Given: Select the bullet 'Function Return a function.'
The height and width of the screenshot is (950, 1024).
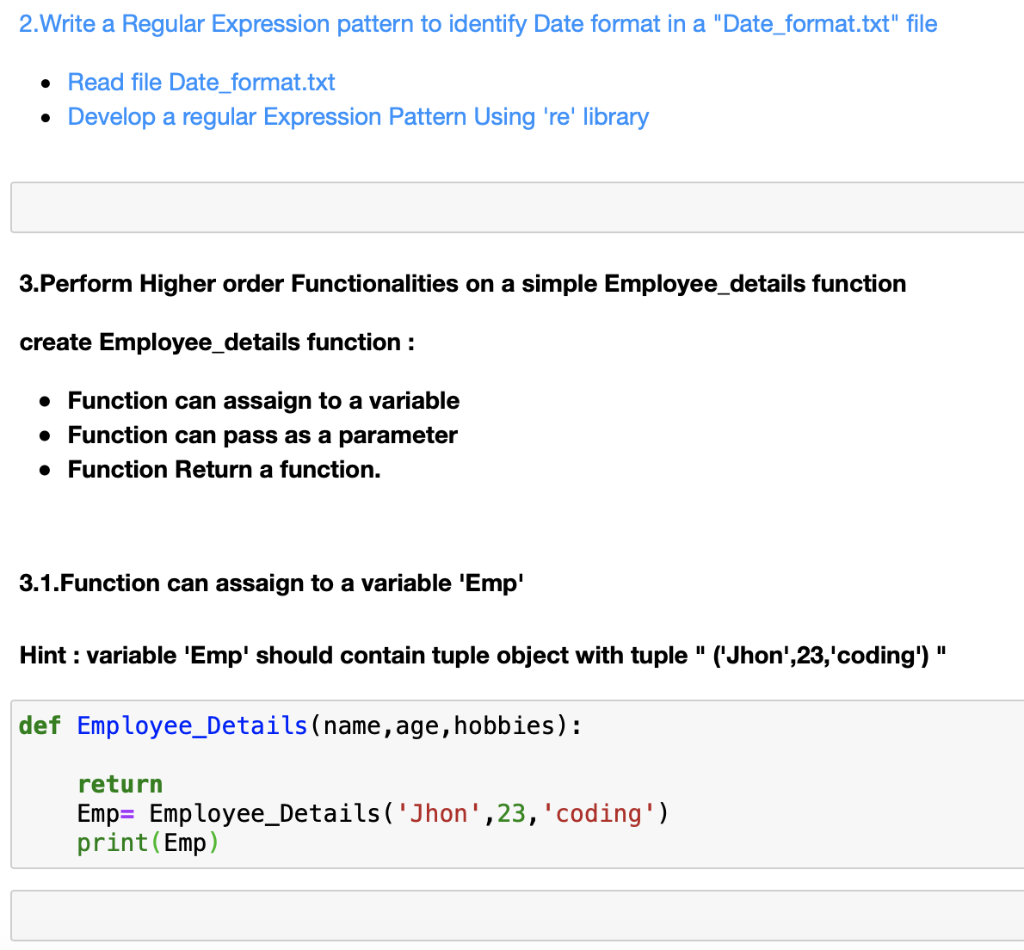Looking at the screenshot, I should coord(224,469).
